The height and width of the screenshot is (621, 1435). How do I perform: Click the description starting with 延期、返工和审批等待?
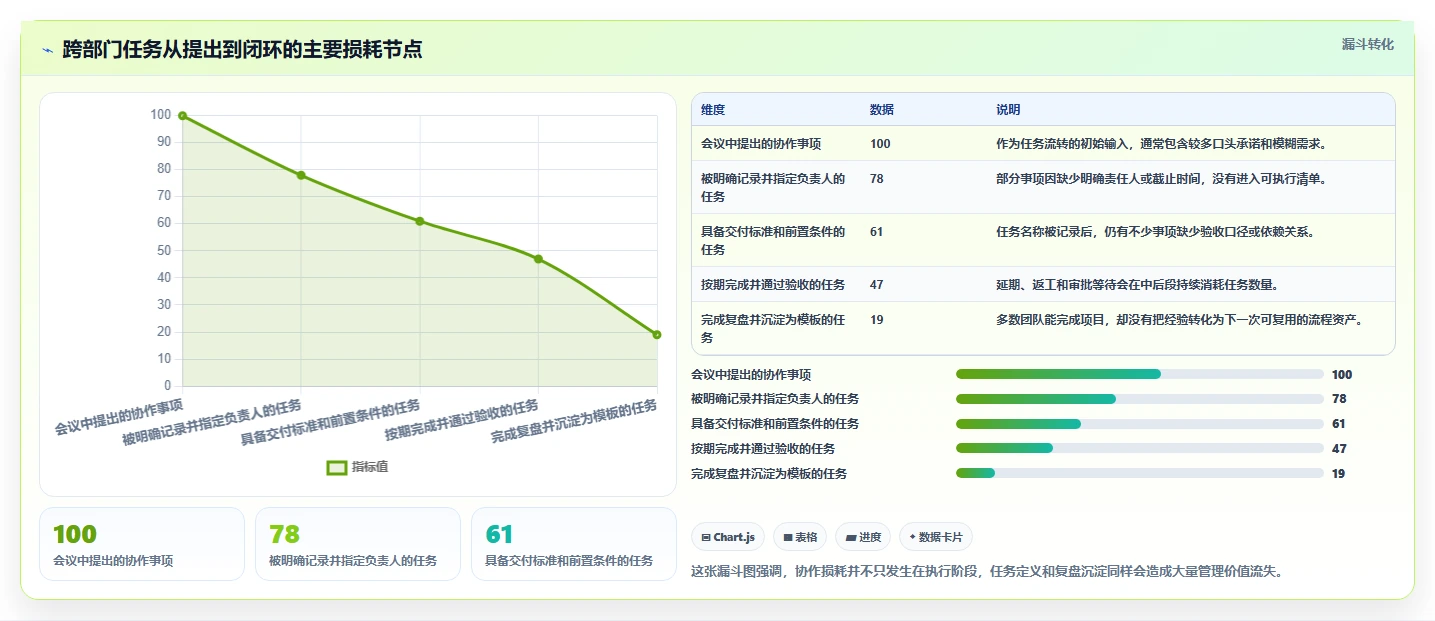pyautogui.click(x=1137, y=285)
